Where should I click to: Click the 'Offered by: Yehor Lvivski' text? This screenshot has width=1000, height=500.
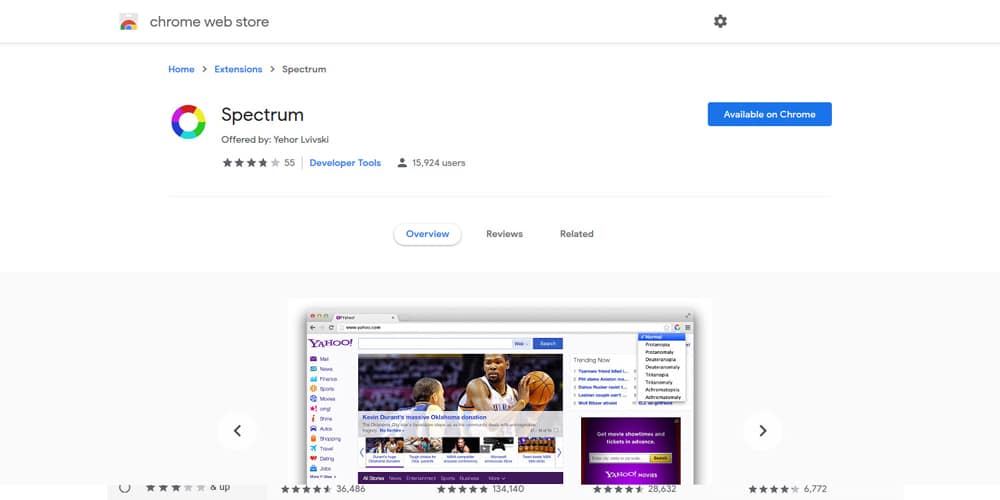275,140
